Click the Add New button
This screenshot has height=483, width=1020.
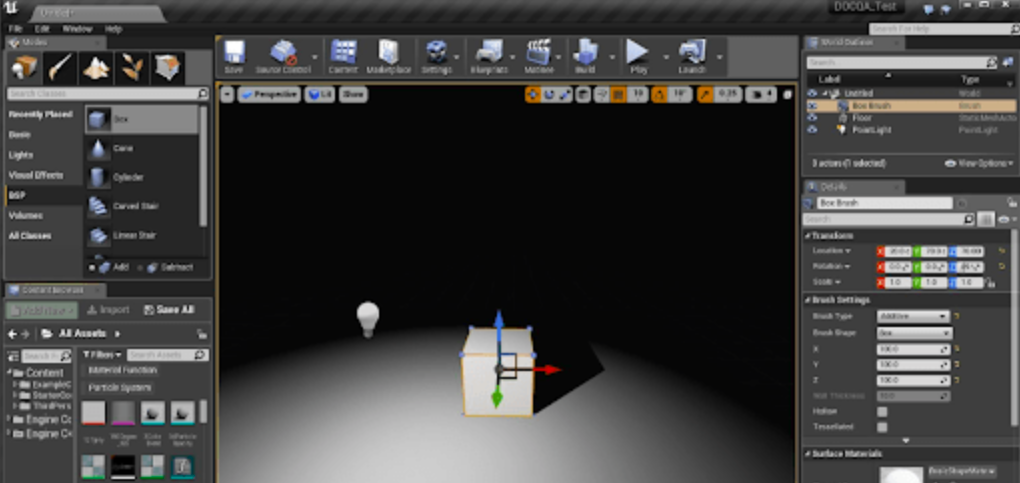(42, 310)
